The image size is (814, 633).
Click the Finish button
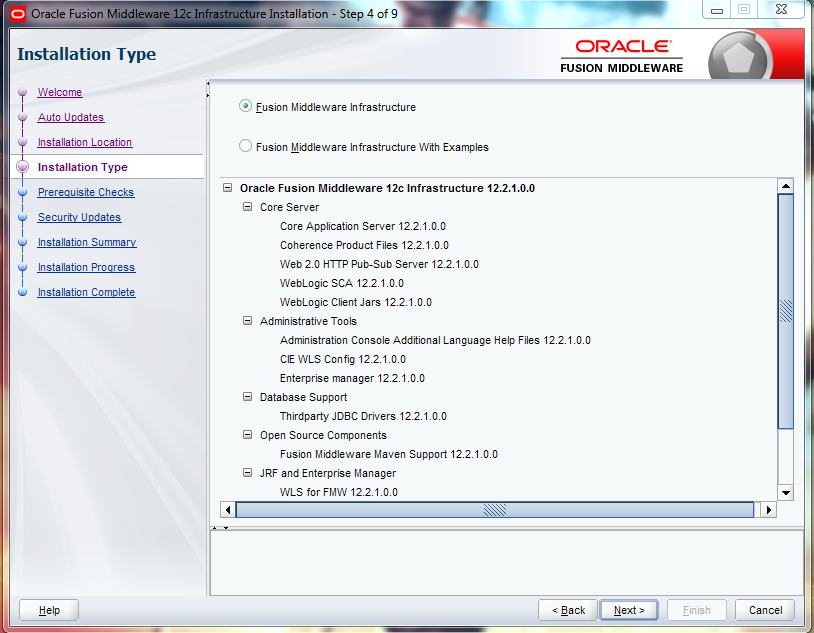(x=696, y=610)
